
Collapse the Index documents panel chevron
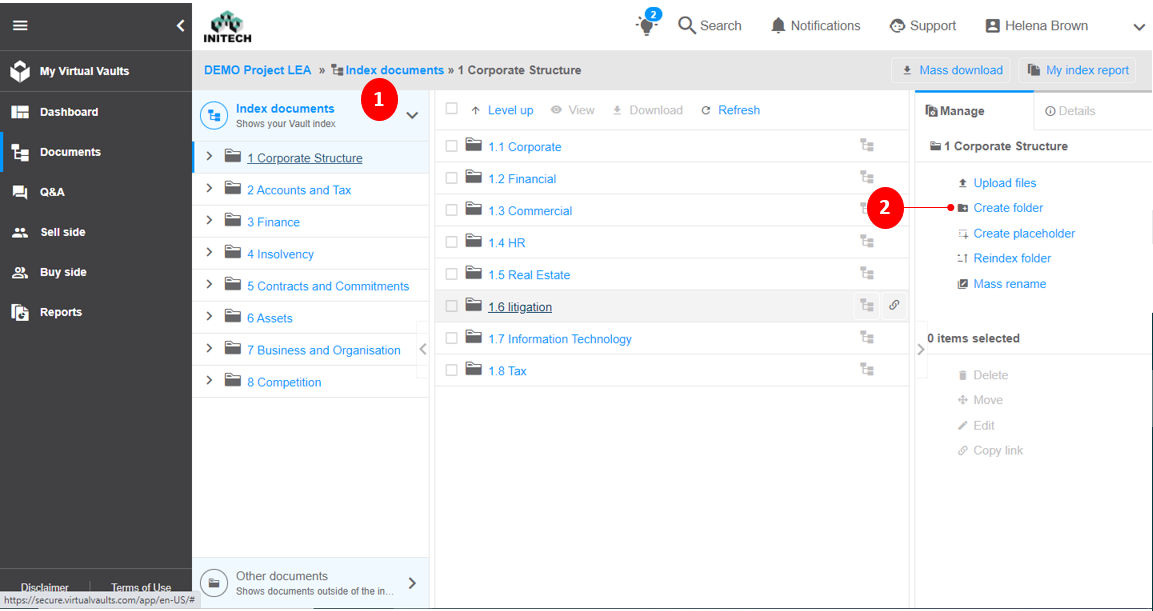412,114
